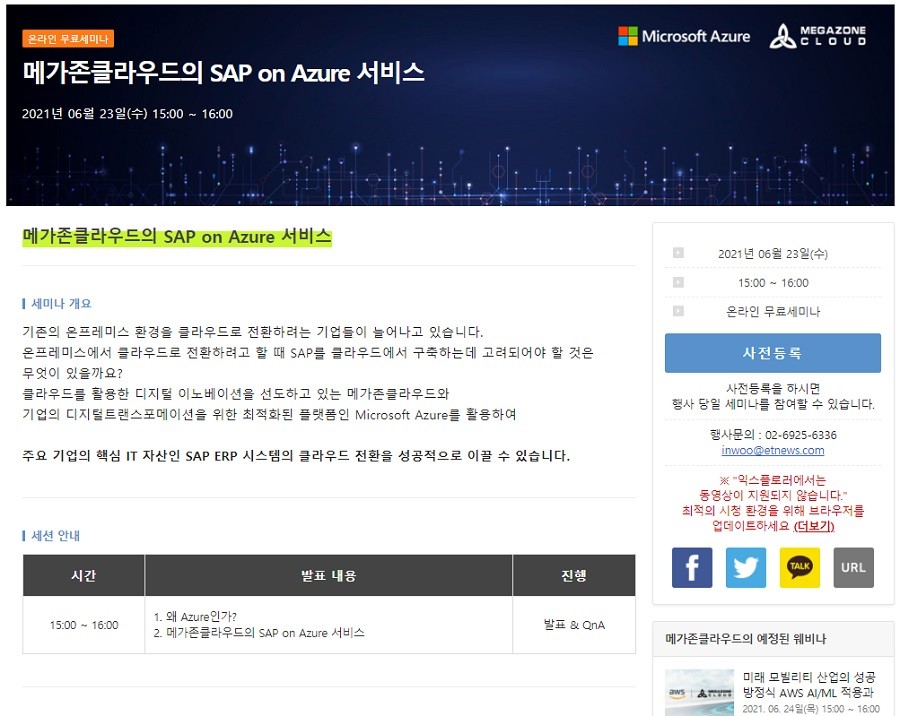Click session item 2. 메가존클라우드의 SAP on Azure 서비스
The height and width of the screenshot is (716, 900).
pyautogui.click(x=259, y=633)
